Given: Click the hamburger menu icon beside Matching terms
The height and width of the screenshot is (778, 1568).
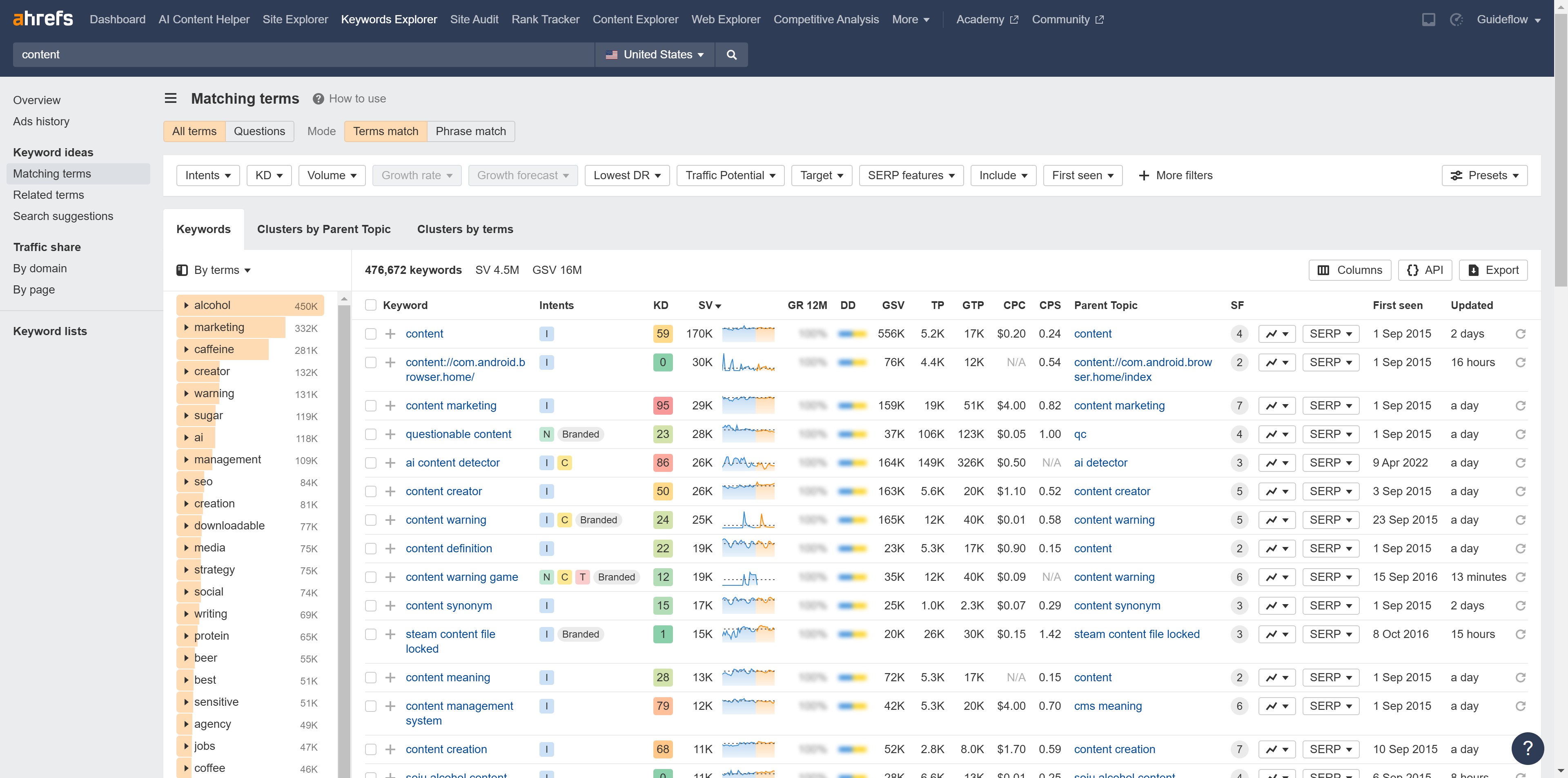Looking at the screenshot, I should pyautogui.click(x=170, y=98).
